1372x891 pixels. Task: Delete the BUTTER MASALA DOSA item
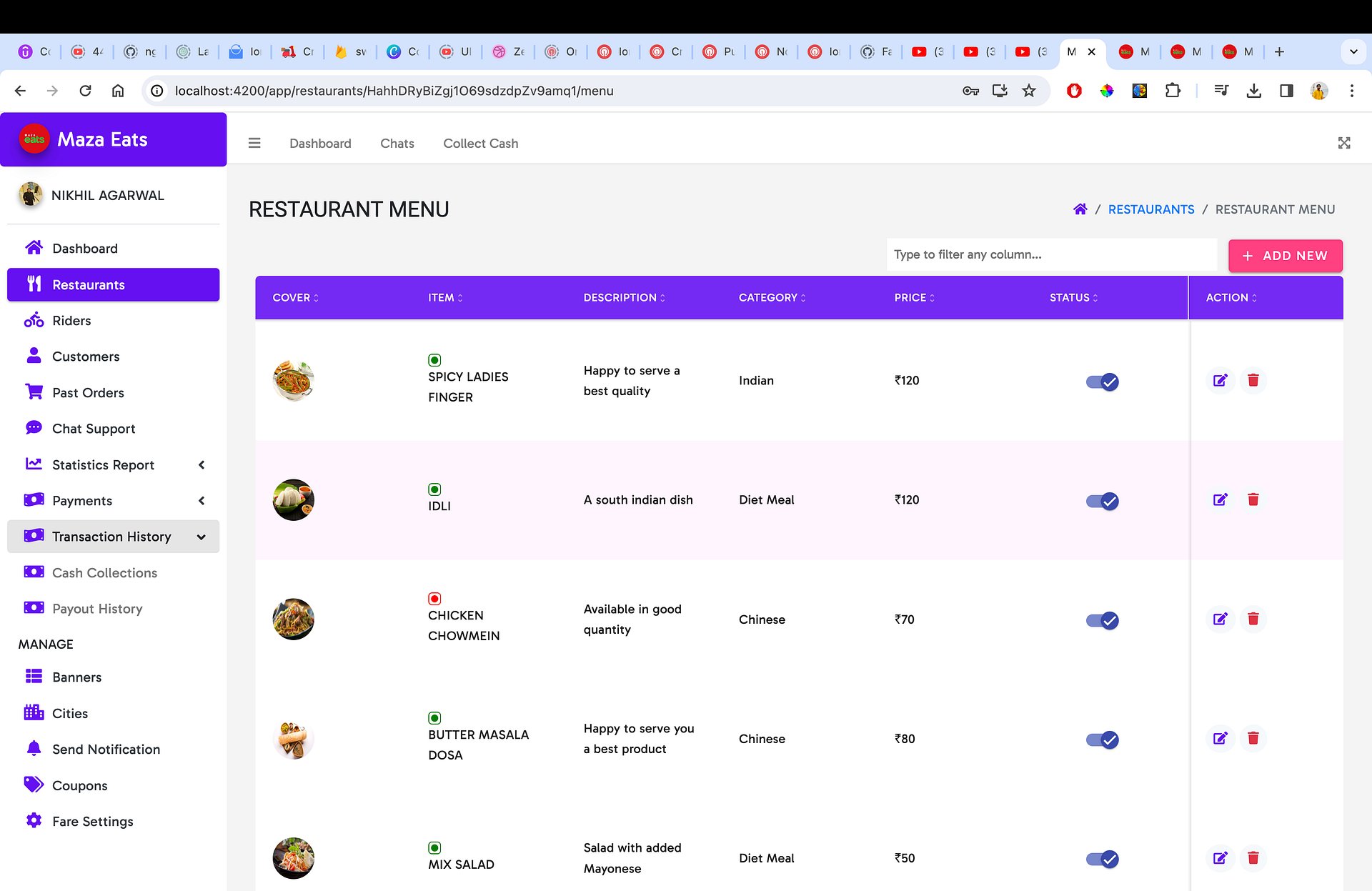(x=1253, y=738)
